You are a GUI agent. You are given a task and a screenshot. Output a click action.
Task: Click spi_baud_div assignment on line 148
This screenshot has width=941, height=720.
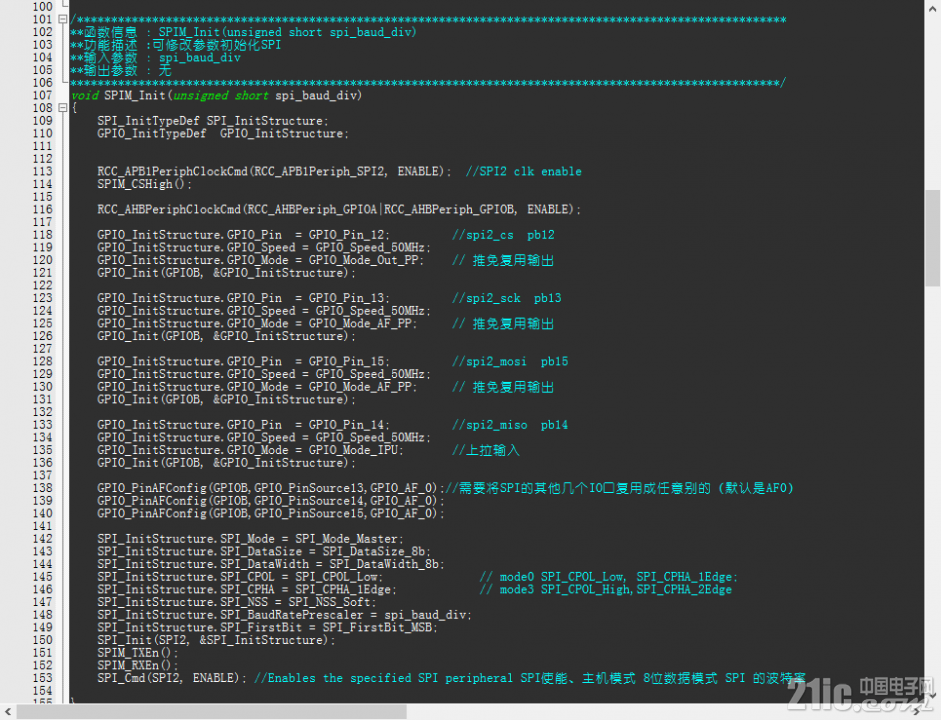tap(427, 615)
